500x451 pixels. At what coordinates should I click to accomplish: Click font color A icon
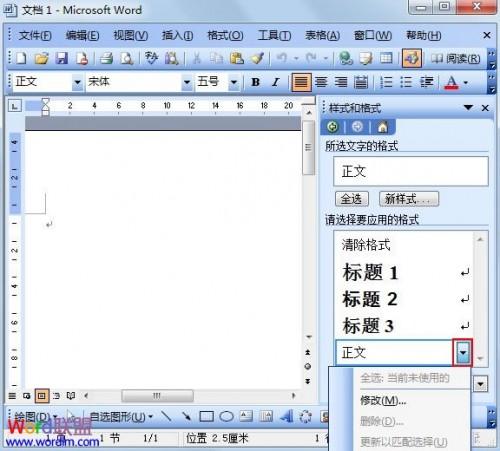coord(451,82)
